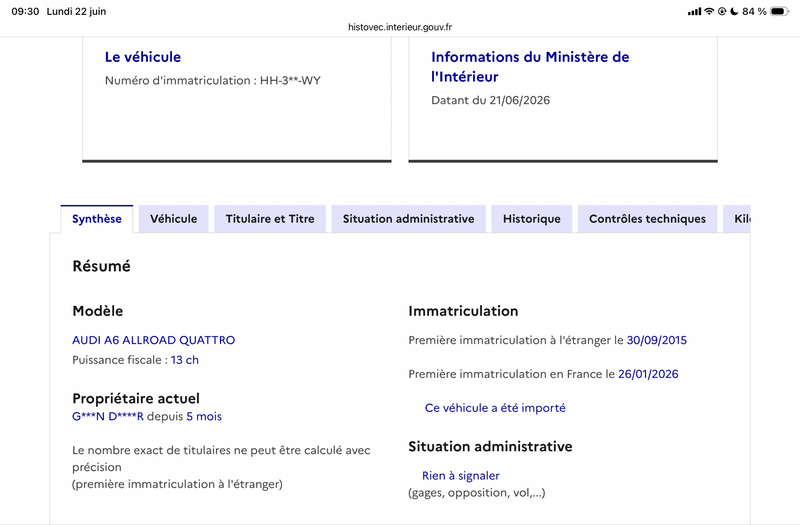Tap 'Informations du Ministère de l'Intérieur' heading
Viewport: 800px width, 525px height.
point(530,66)
